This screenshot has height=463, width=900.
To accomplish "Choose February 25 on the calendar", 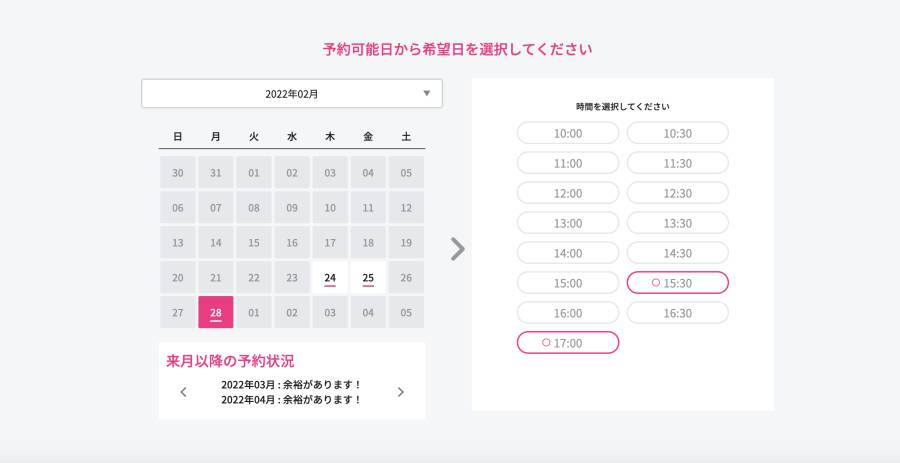I will (368, 278).
